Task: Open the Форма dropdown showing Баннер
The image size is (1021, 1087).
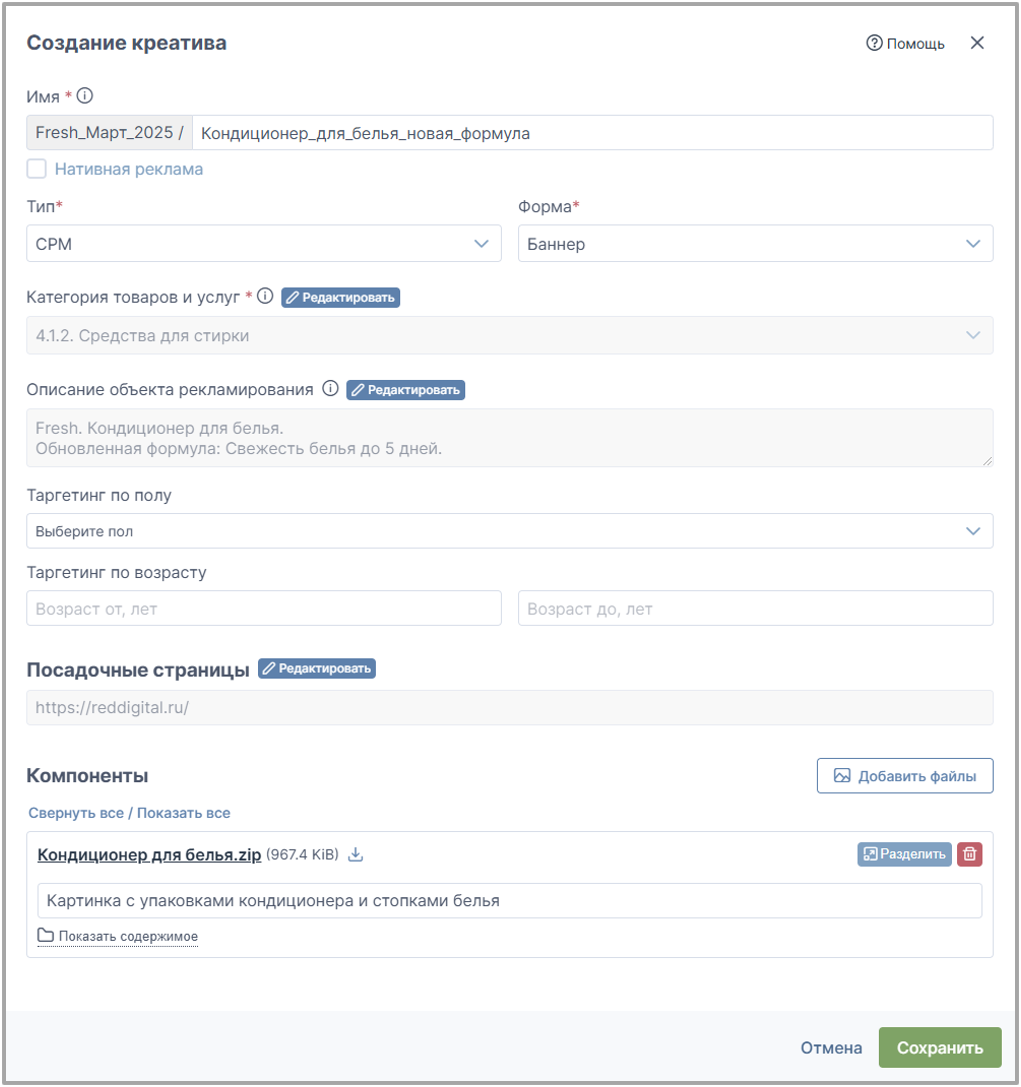Action: [756, 243]
